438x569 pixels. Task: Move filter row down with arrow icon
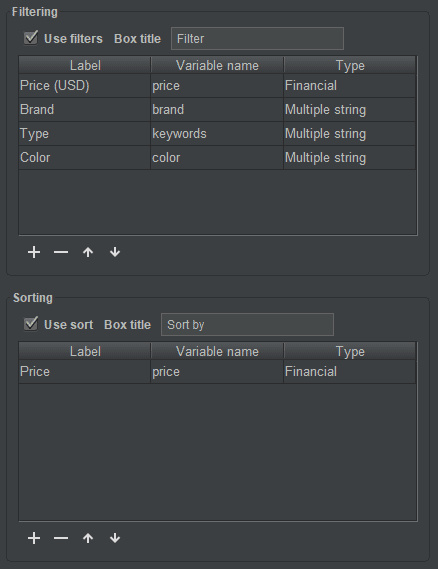point(115,252)
